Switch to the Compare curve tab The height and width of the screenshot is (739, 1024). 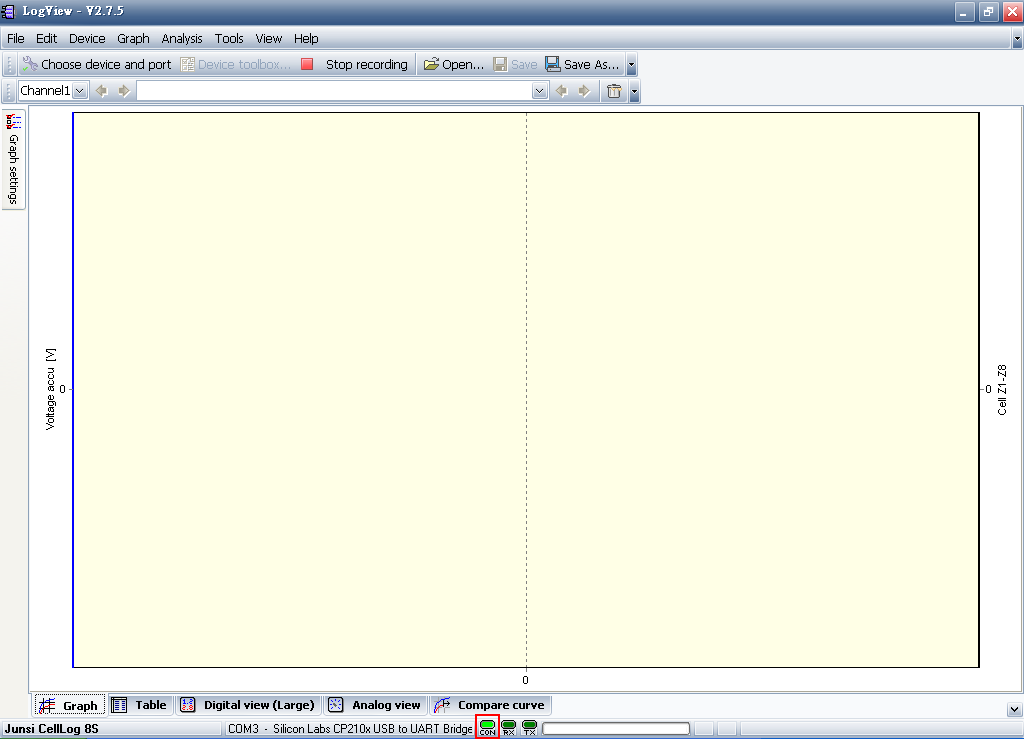[490, 705]
